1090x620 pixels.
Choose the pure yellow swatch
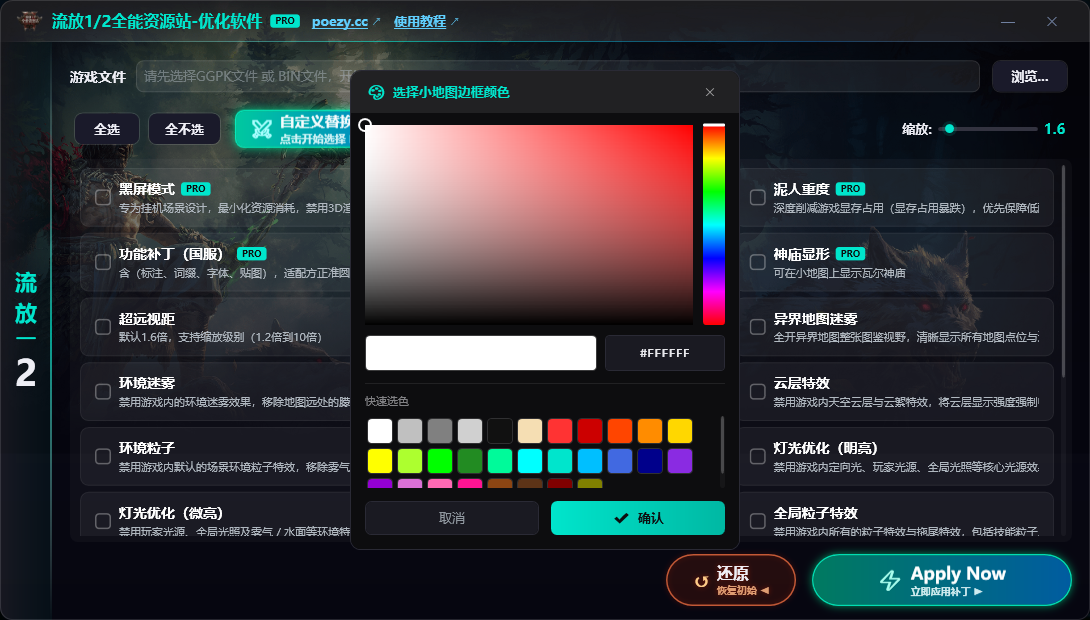point(380,461)
